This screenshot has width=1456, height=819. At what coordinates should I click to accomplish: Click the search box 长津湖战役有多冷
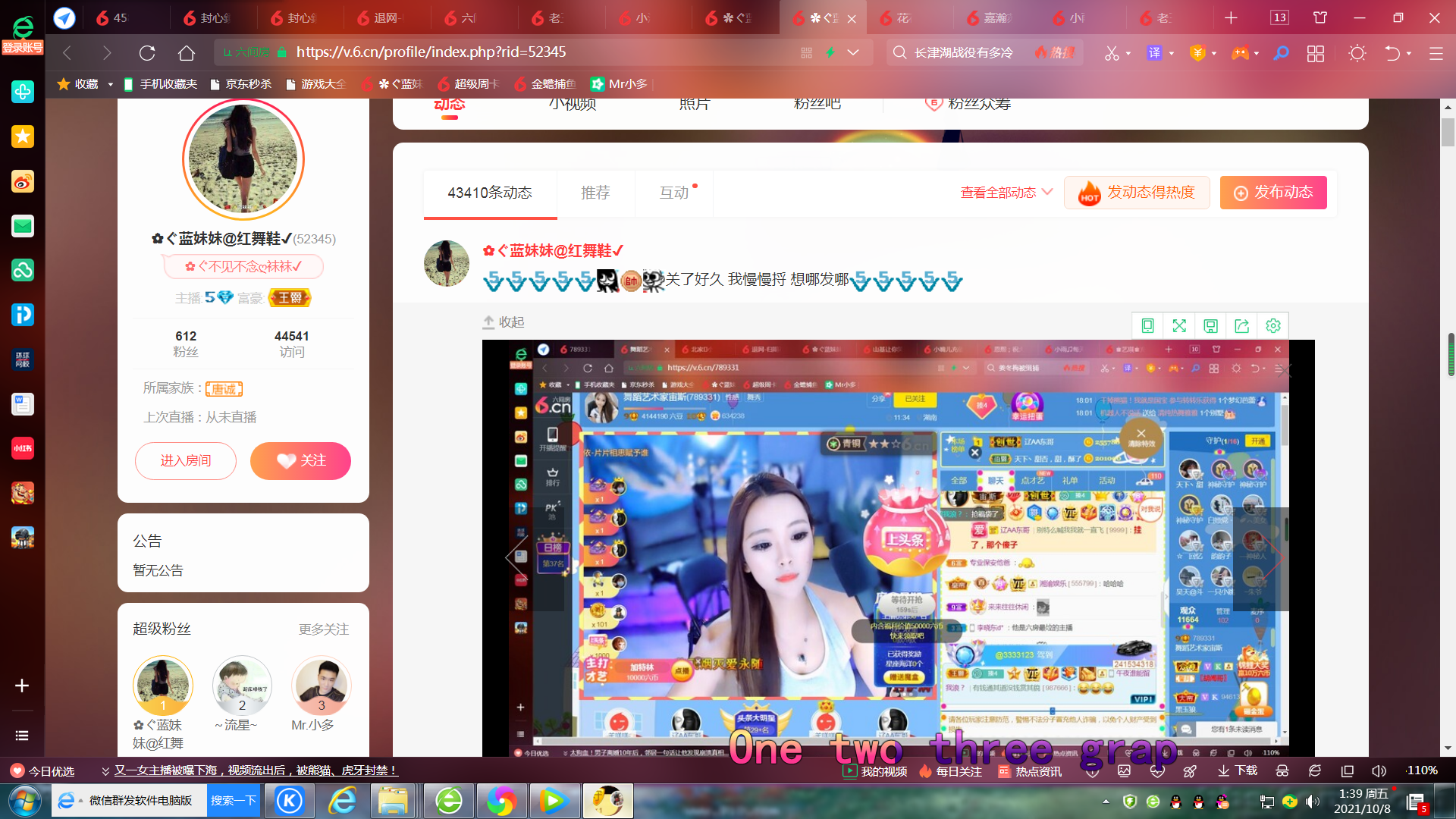pyautogui.click(x=964, y=52)
